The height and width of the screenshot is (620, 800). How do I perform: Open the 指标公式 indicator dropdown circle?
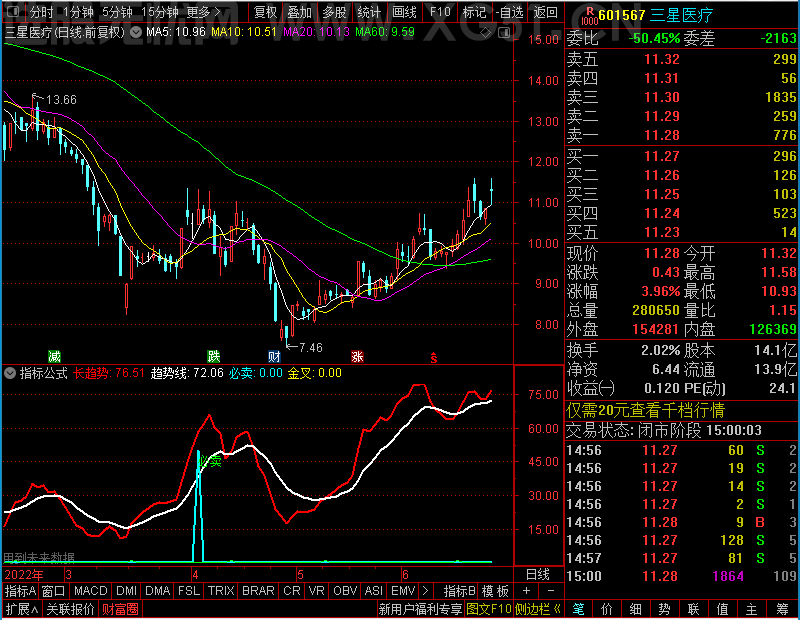pos(10,373)
